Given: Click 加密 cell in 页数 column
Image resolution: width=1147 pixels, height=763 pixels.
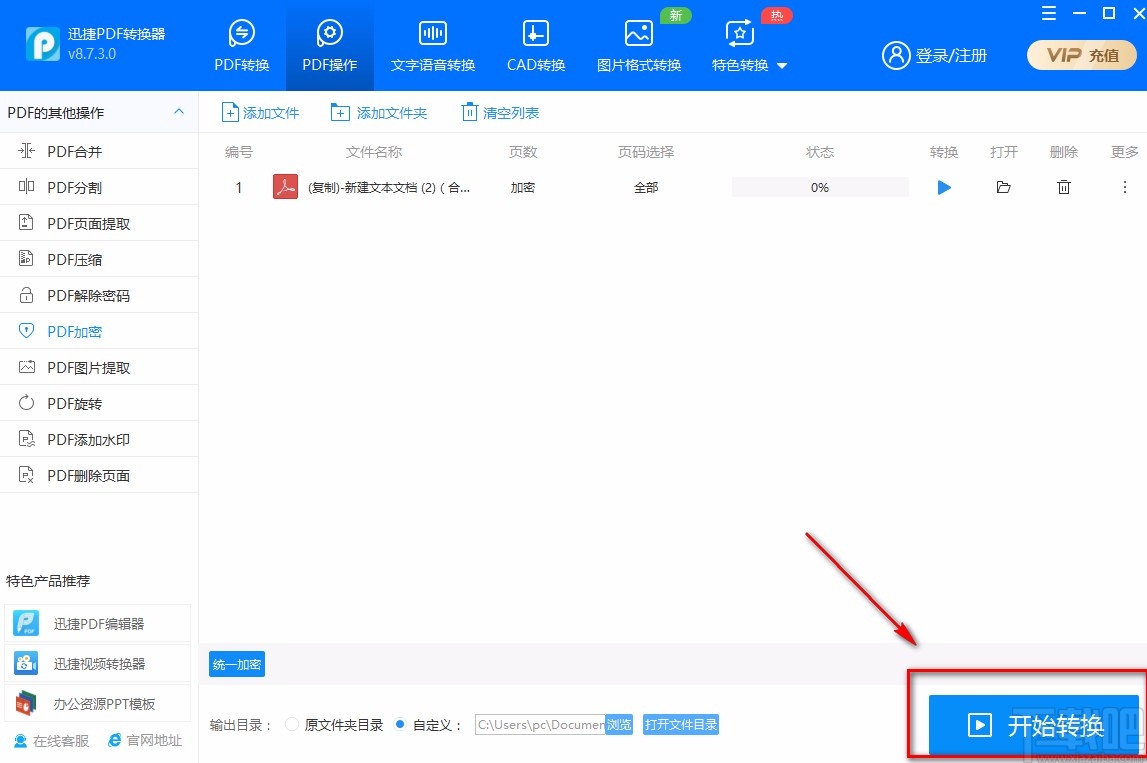Looking at the screenshot, I should tap(523, 187).
